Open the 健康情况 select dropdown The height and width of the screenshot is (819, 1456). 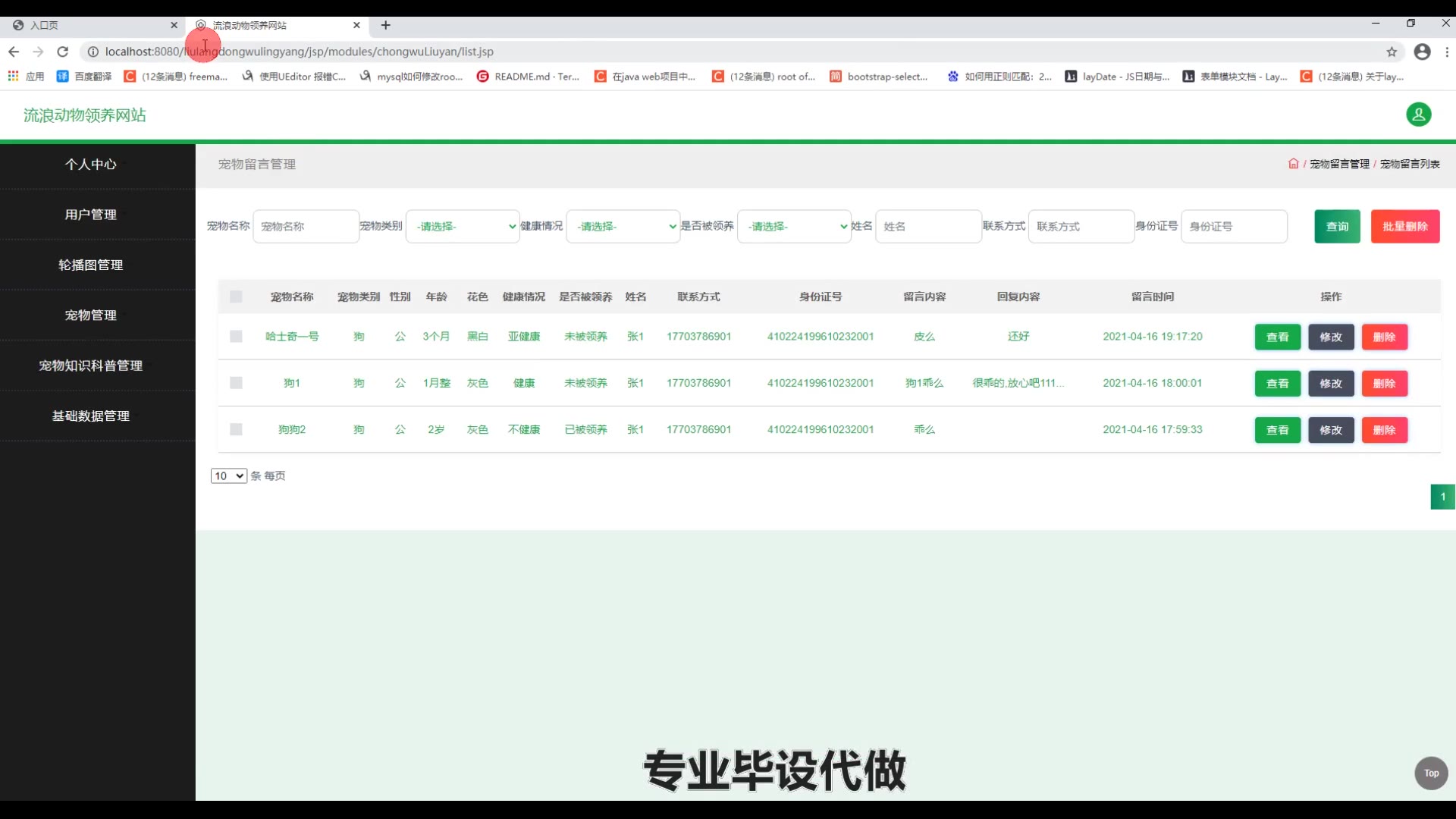(623, 226)
